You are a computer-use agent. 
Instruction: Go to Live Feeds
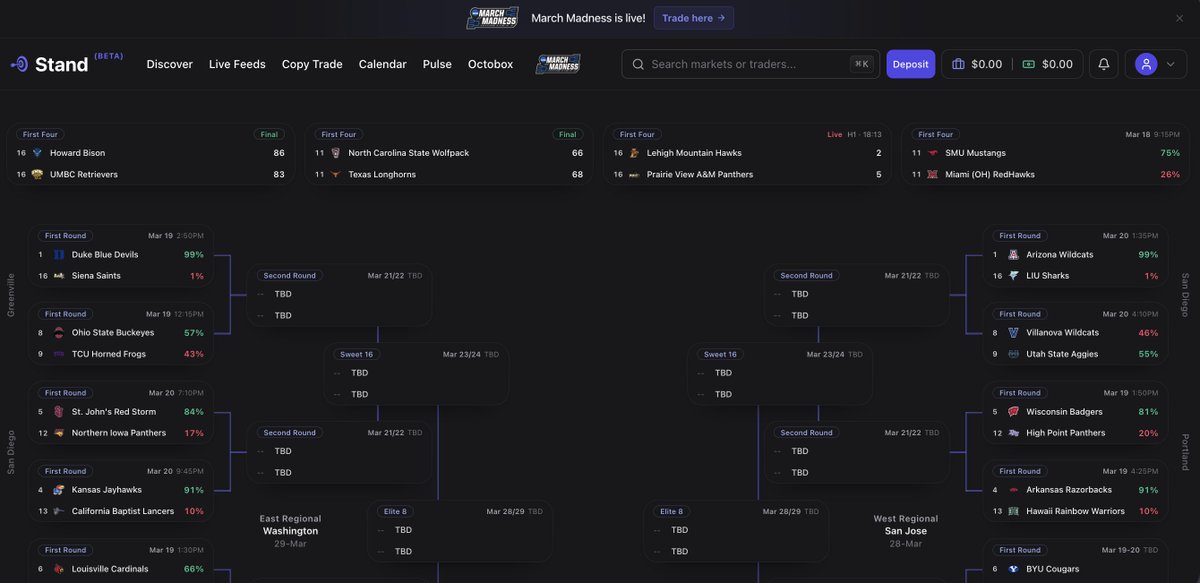point(237,64)
